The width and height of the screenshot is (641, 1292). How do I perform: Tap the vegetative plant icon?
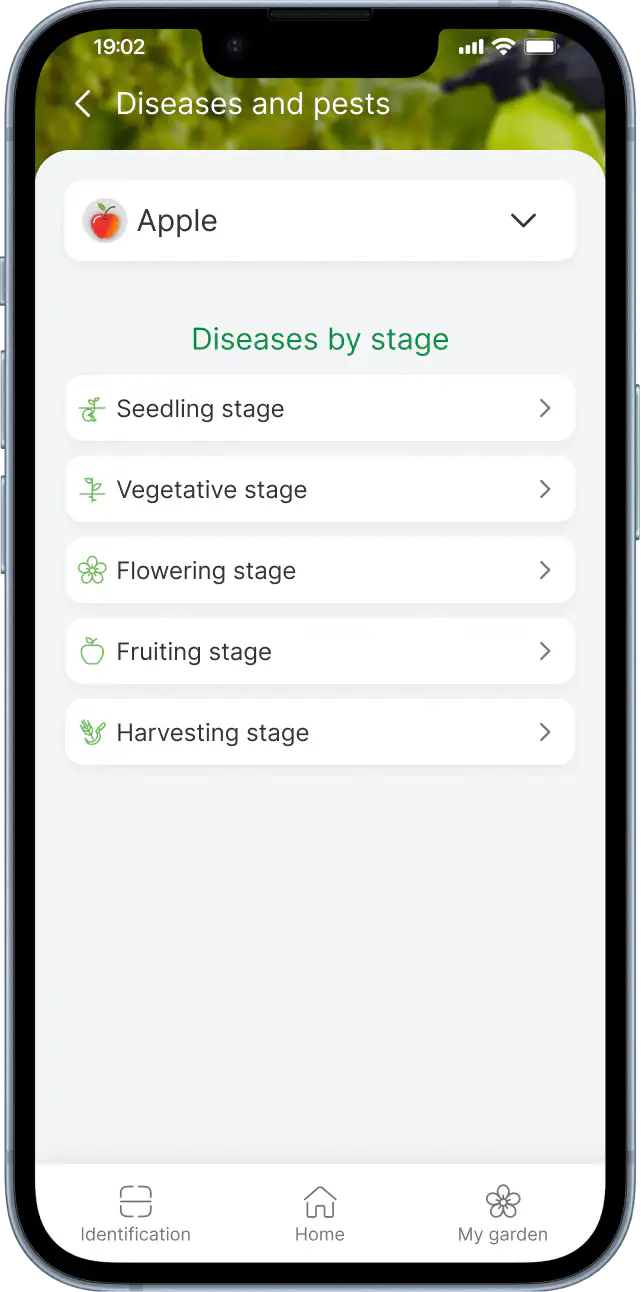(92, 490)
